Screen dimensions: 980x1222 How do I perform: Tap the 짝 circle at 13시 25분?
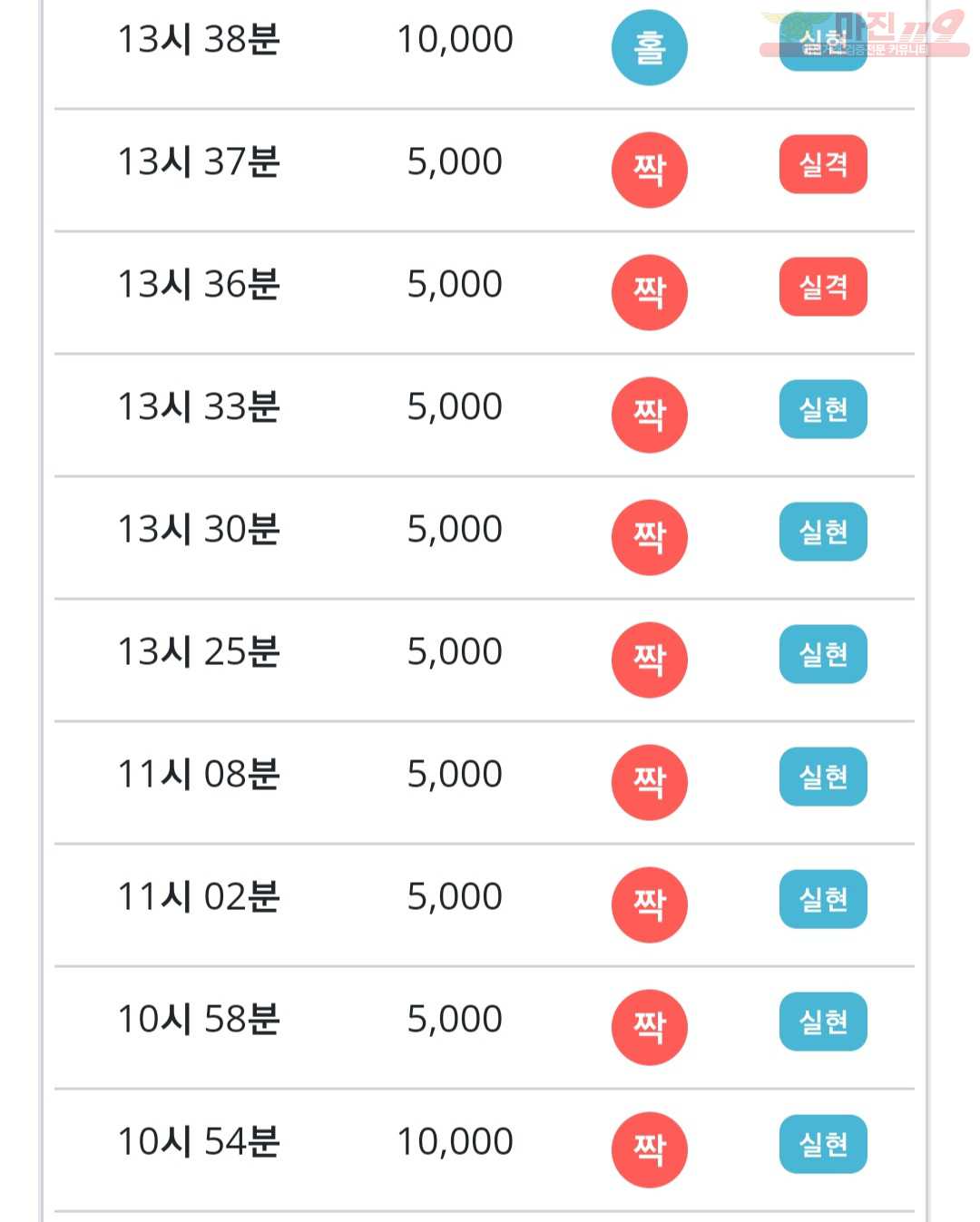coord(649,660)
